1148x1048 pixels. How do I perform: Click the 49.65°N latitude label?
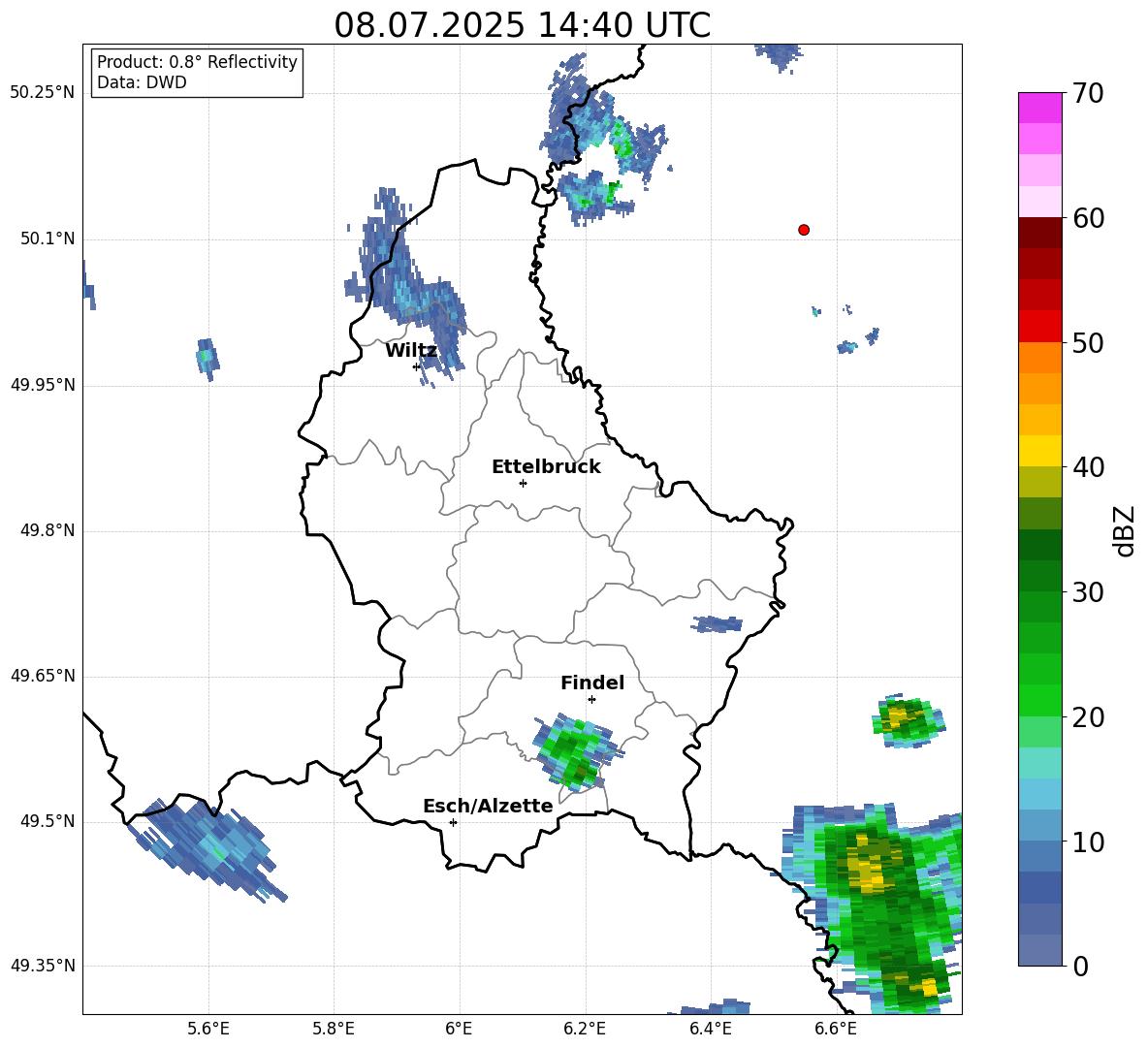(43, 677)
